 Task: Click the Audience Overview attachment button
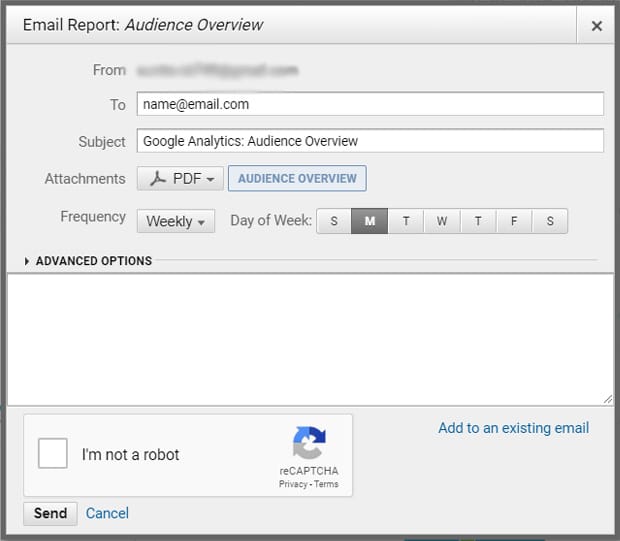(x=297, y=178)
